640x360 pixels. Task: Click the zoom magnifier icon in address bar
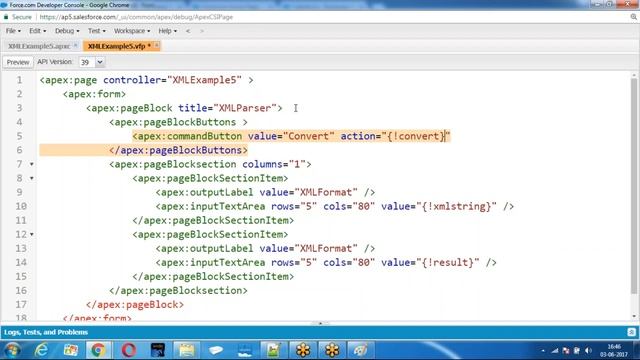(x=633, y=17)
